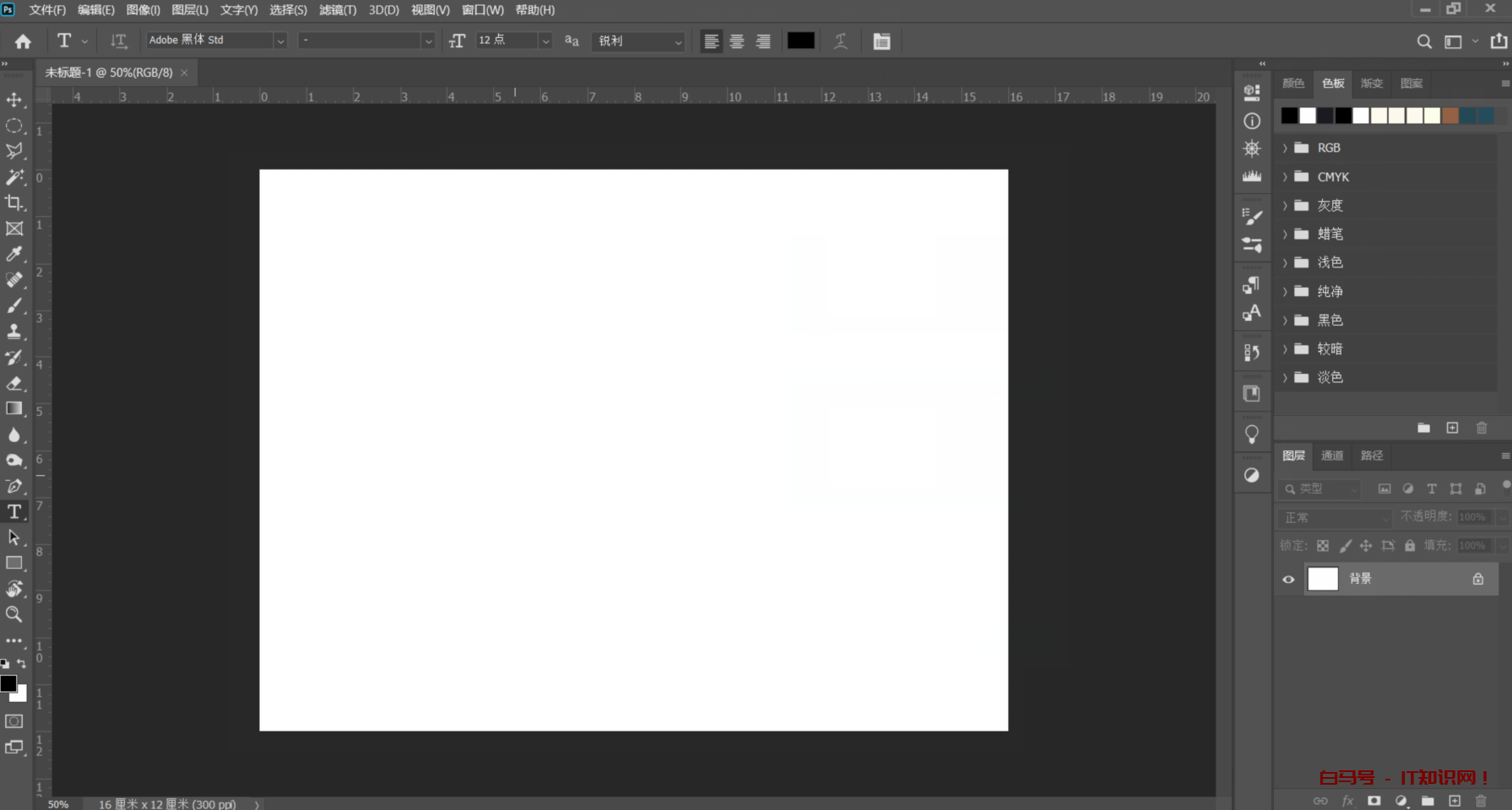Select the Zoom tool
This screenshot has width=1512, height=810.
(14, 614)
